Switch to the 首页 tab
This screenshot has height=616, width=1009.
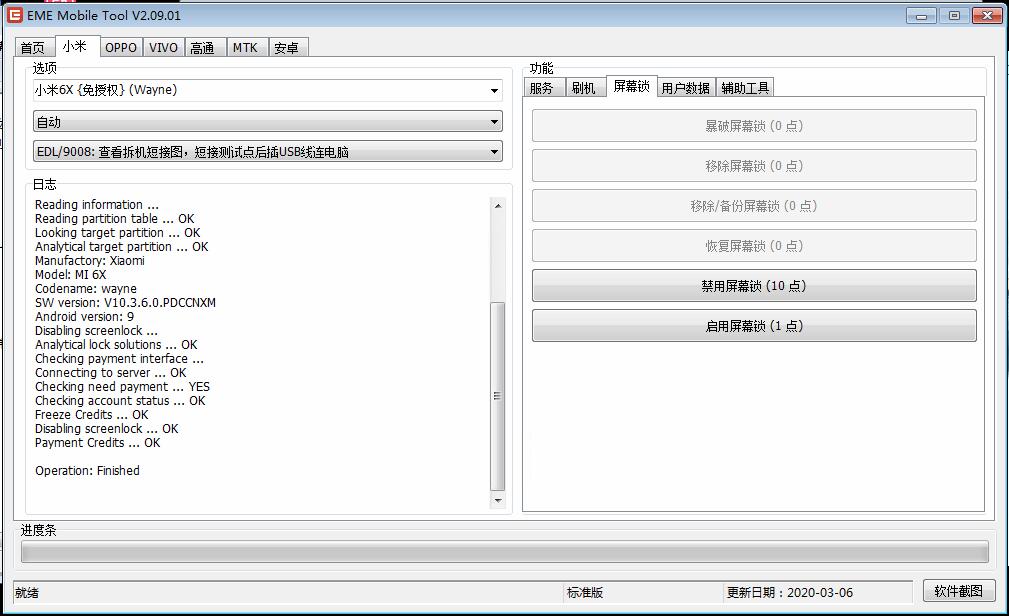click(x=34, y=48)
